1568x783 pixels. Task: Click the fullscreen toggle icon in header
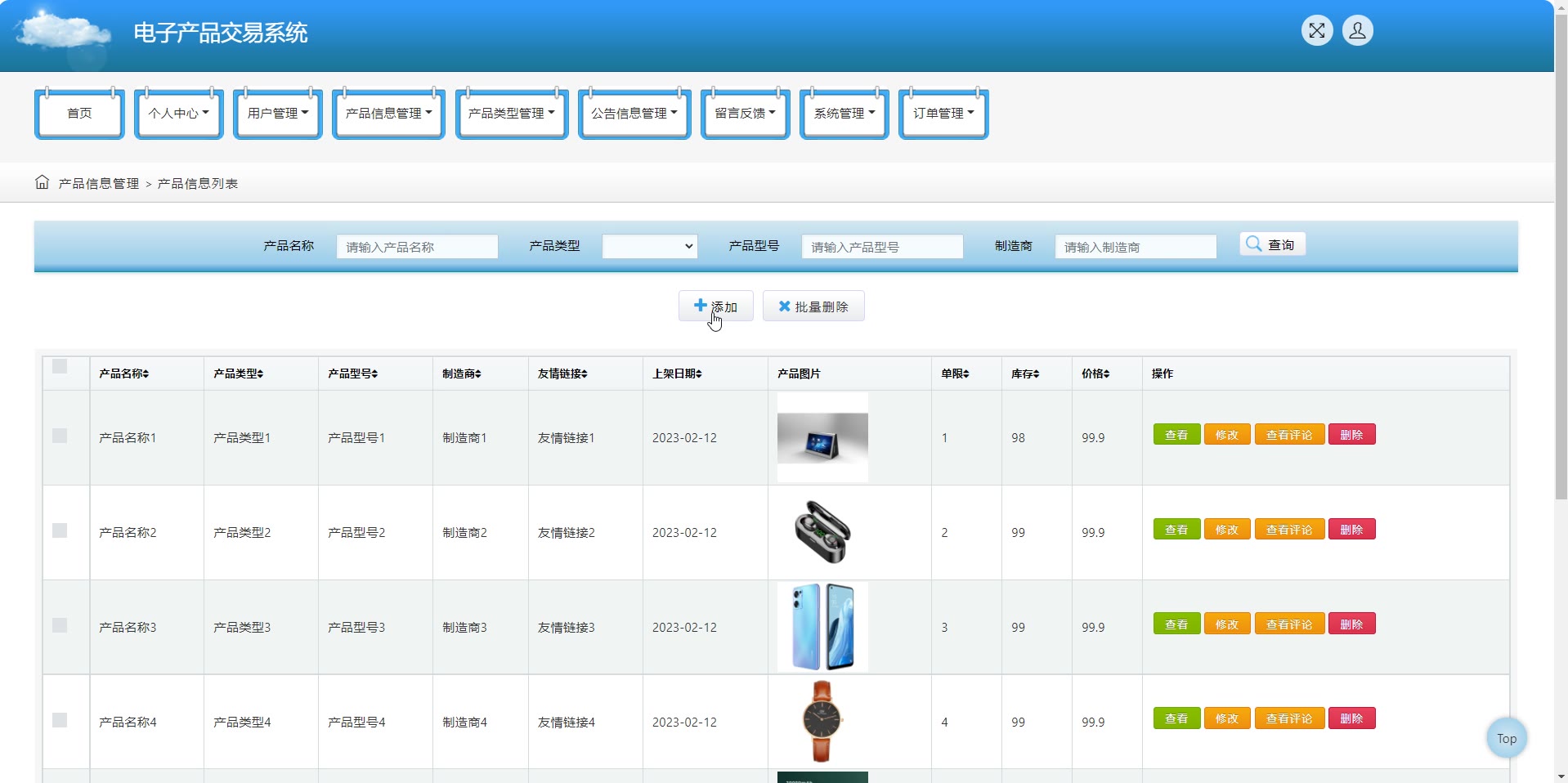click(1316, 31)
